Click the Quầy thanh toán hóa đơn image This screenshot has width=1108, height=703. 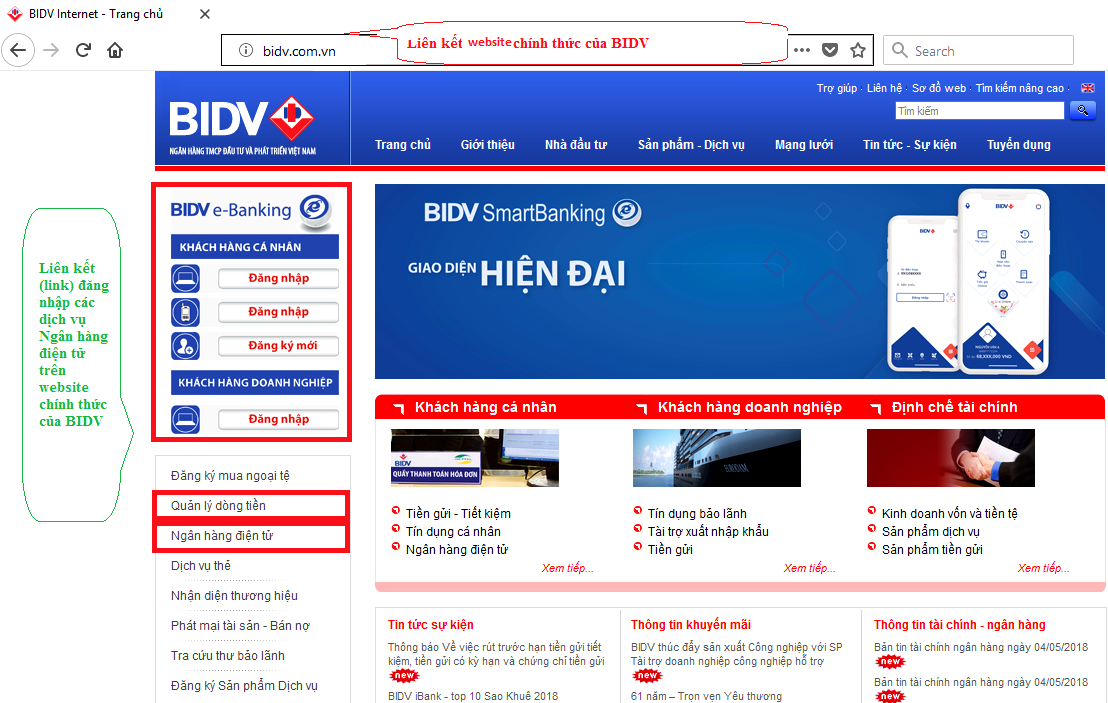(475, 458)
